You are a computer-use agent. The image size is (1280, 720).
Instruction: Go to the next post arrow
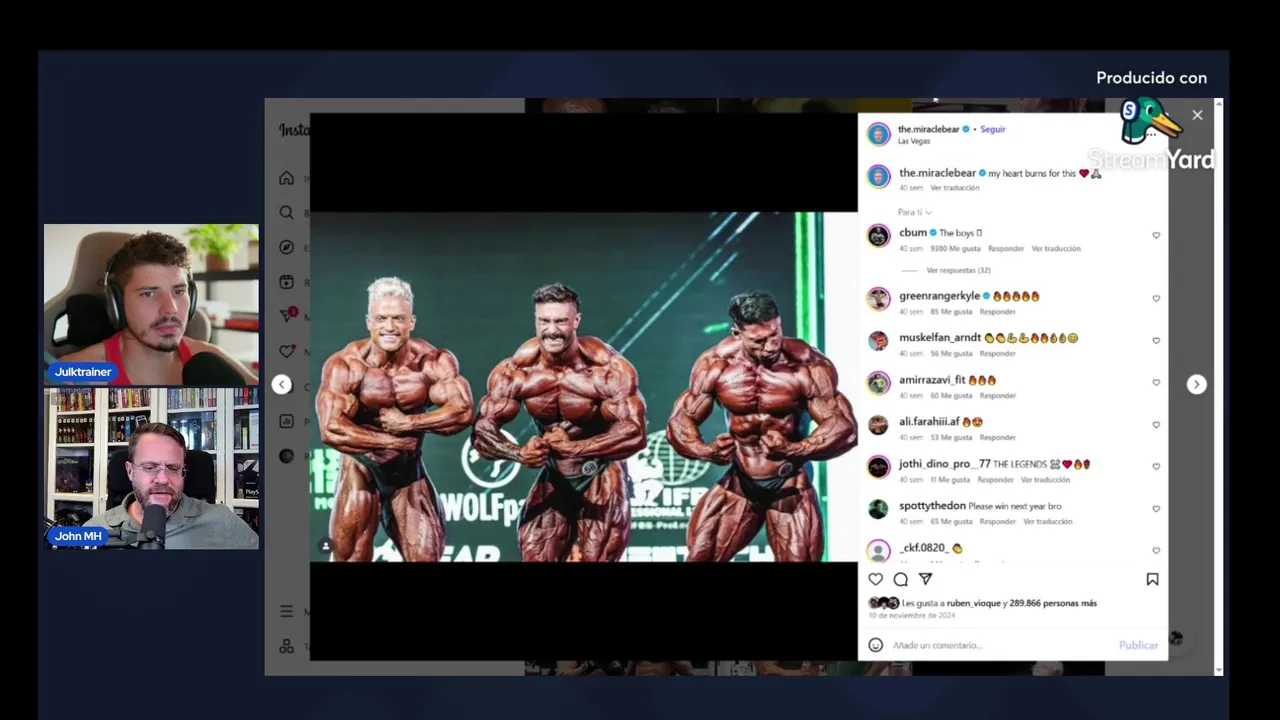(x=1196, y=384)
